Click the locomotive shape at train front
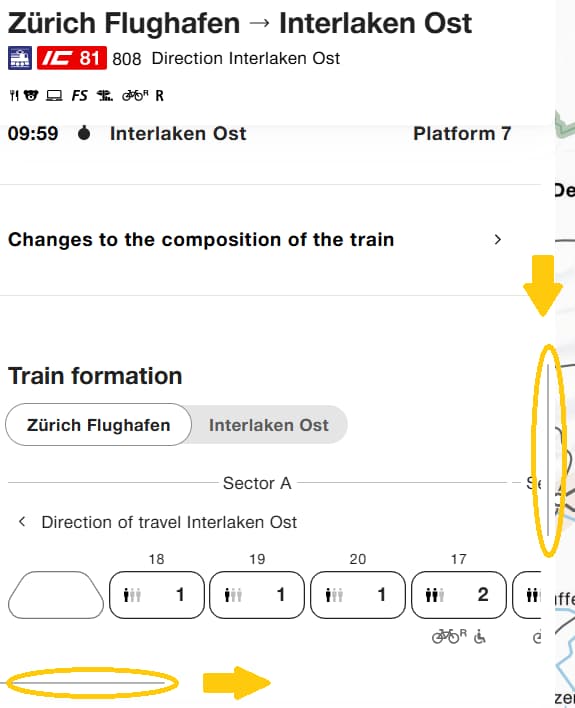 pos(56,595)
